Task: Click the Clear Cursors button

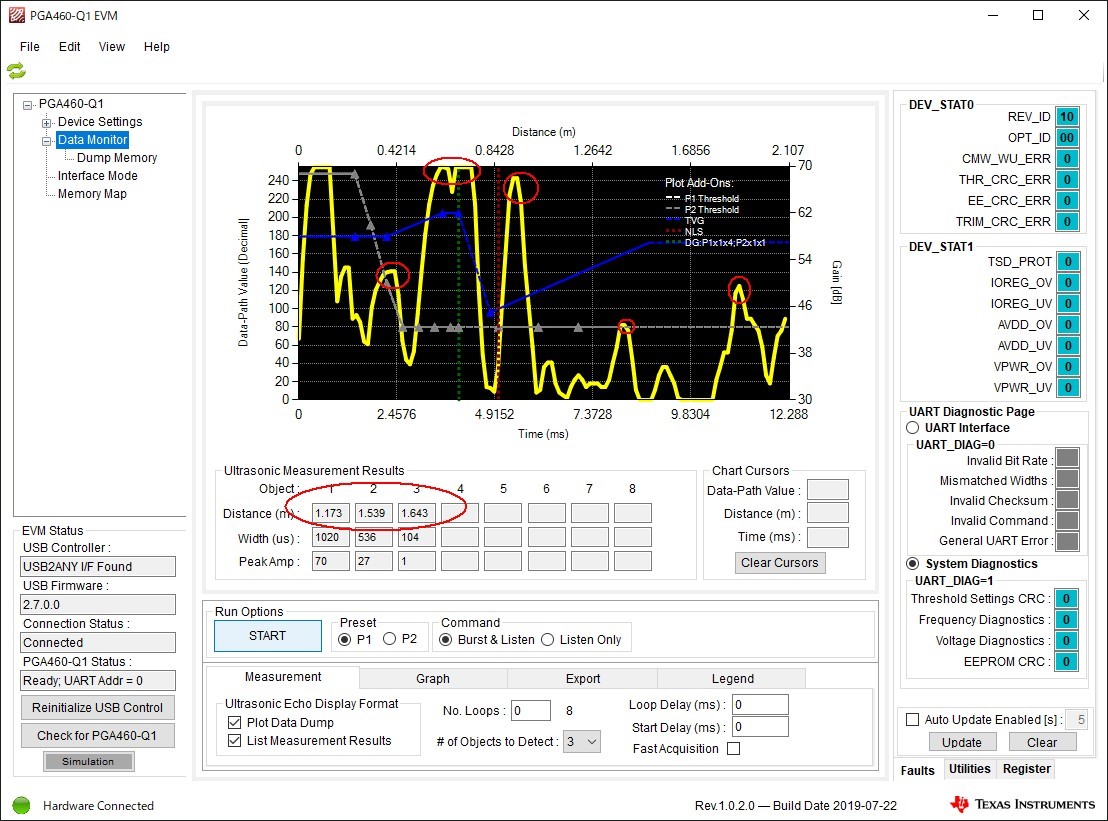Action: [779, 563]
